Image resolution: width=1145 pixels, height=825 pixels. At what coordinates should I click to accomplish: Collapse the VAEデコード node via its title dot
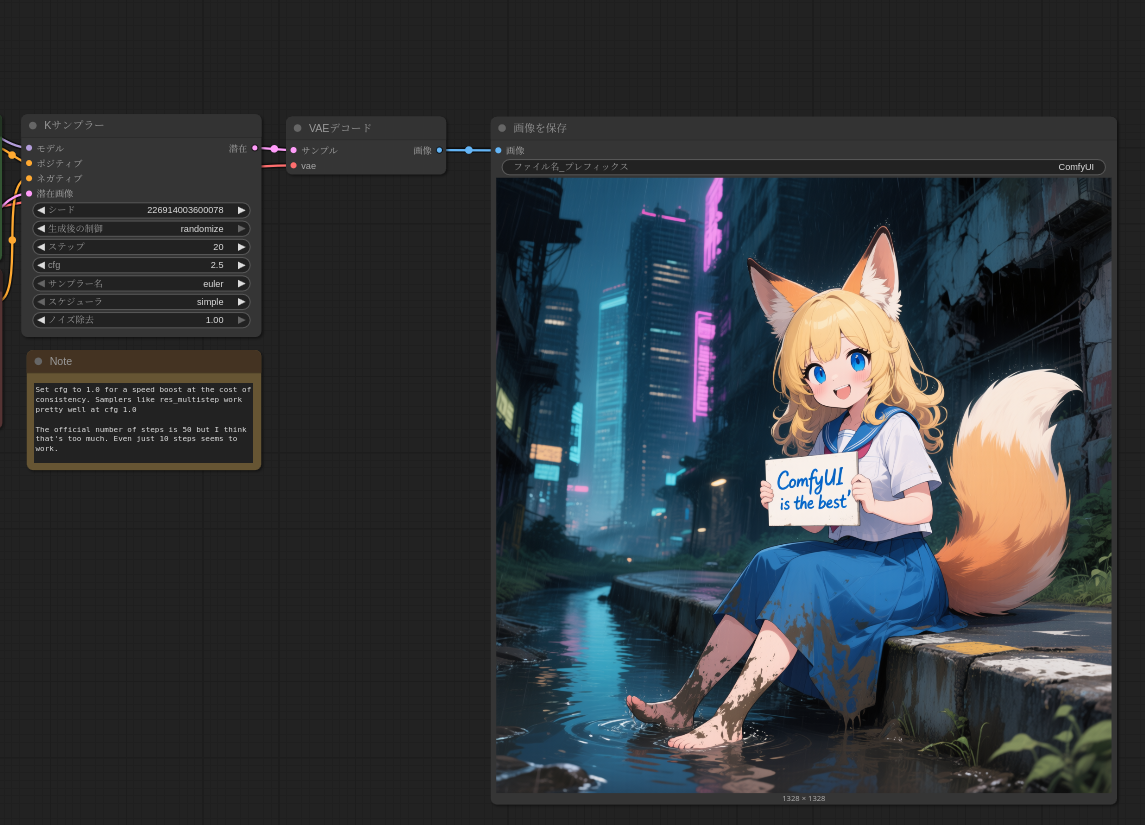tap(297, 128)
